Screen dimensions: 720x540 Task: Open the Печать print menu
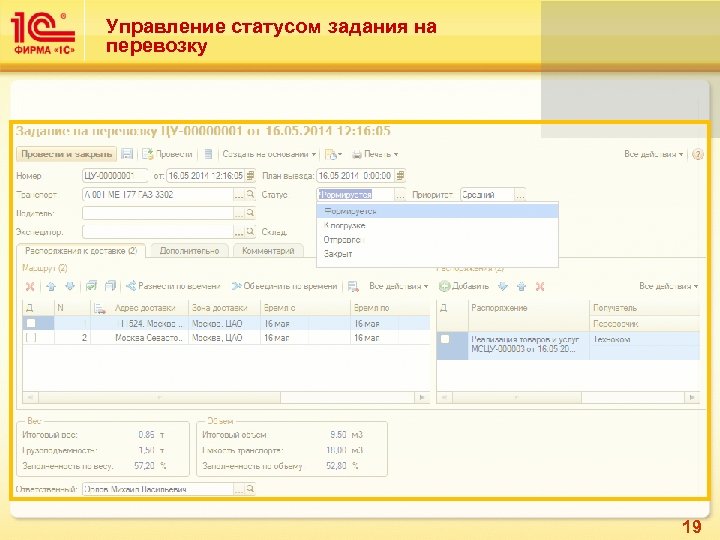click(375, 154)
